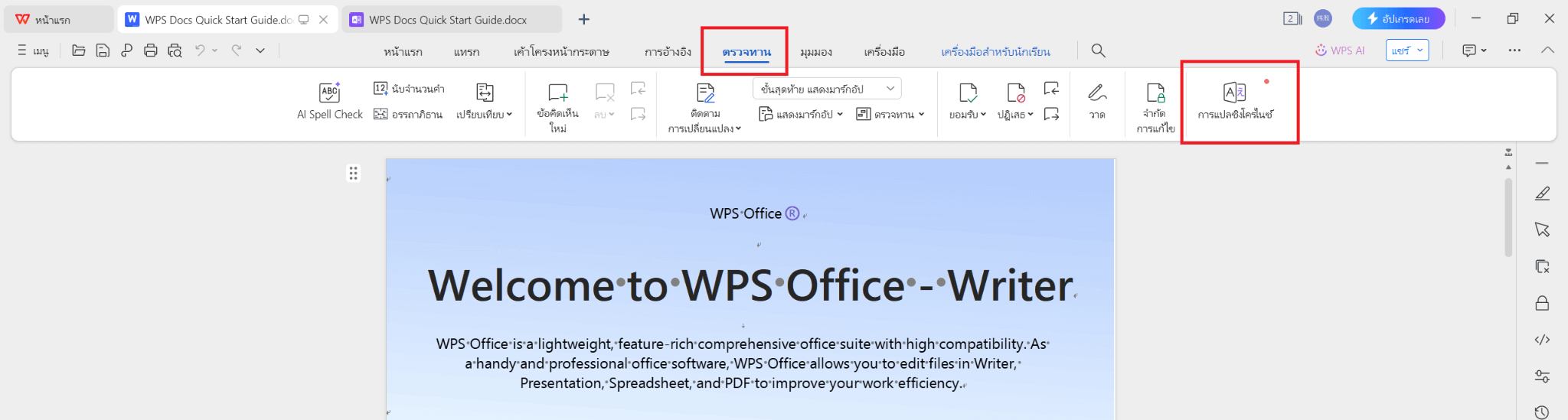Open the search magnifier in ribbon bar
This screenshot has width=1568, height=420.
(1098, 50)
